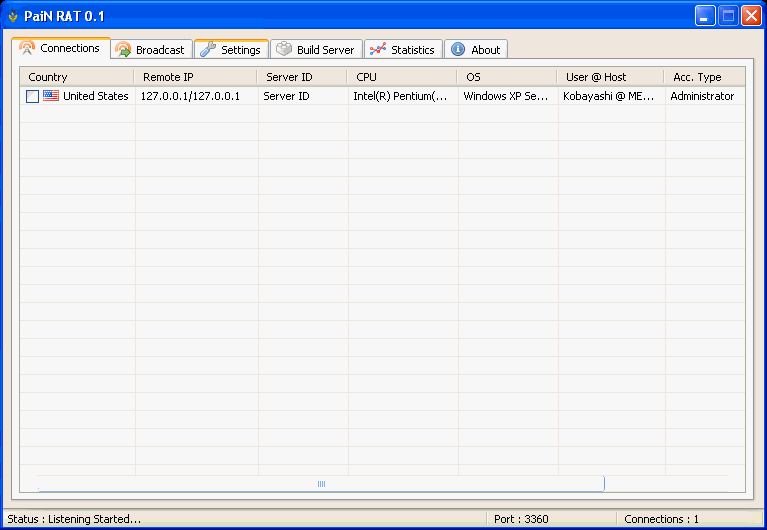Click the About info icon
Screen dimensions: 767x530
[458, 50]
